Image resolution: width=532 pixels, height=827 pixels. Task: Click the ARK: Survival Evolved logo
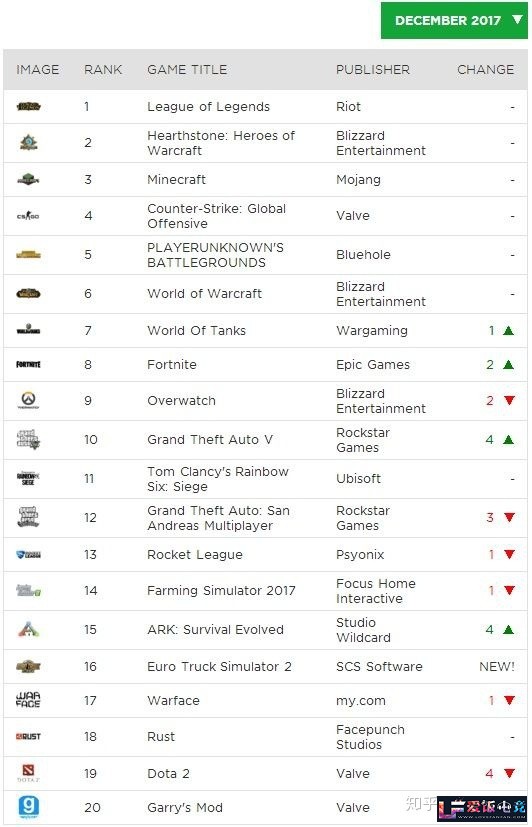(28, 629)
